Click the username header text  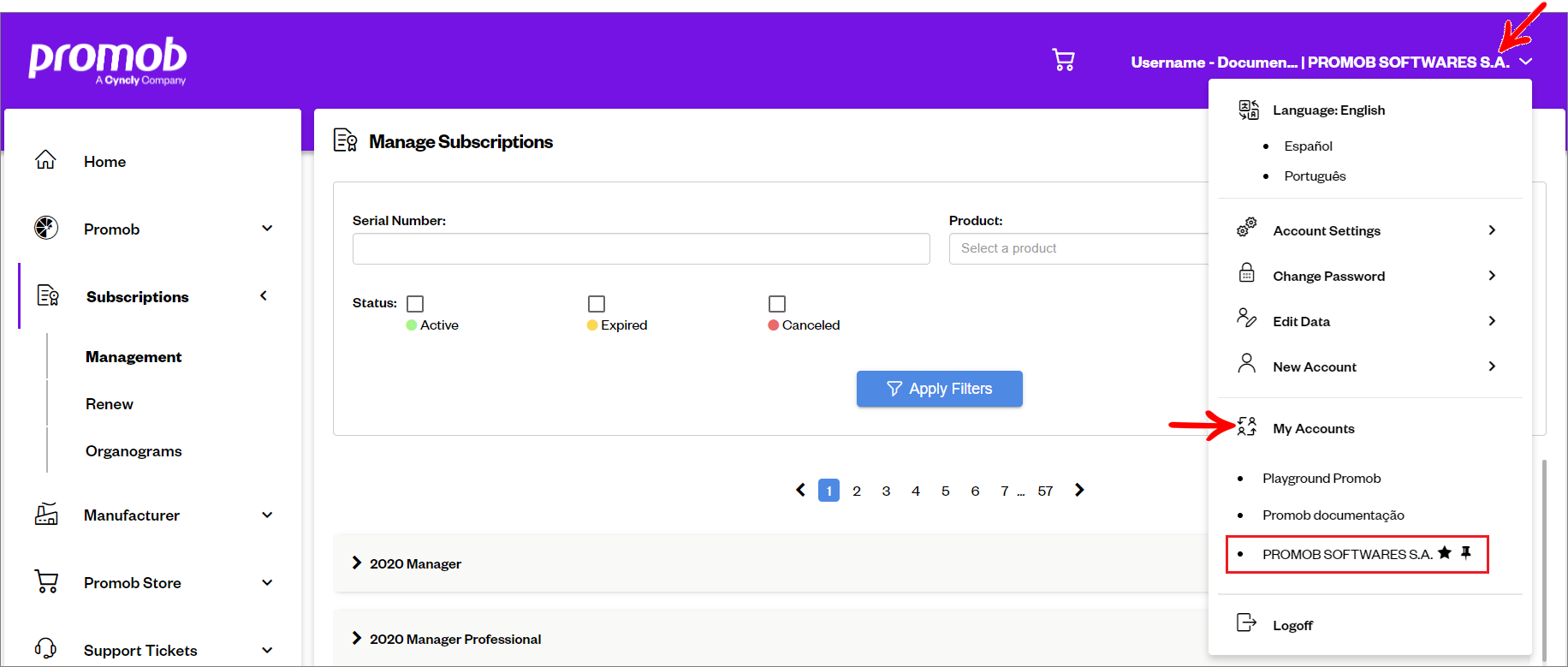coord(1320,62)
